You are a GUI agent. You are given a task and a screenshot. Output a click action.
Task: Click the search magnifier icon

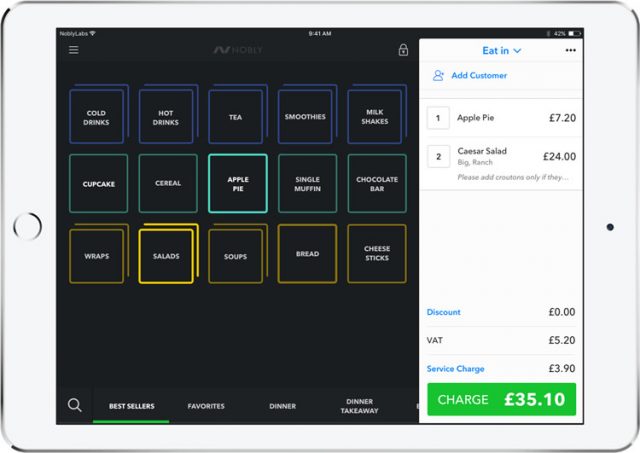[x=74, y=405]
